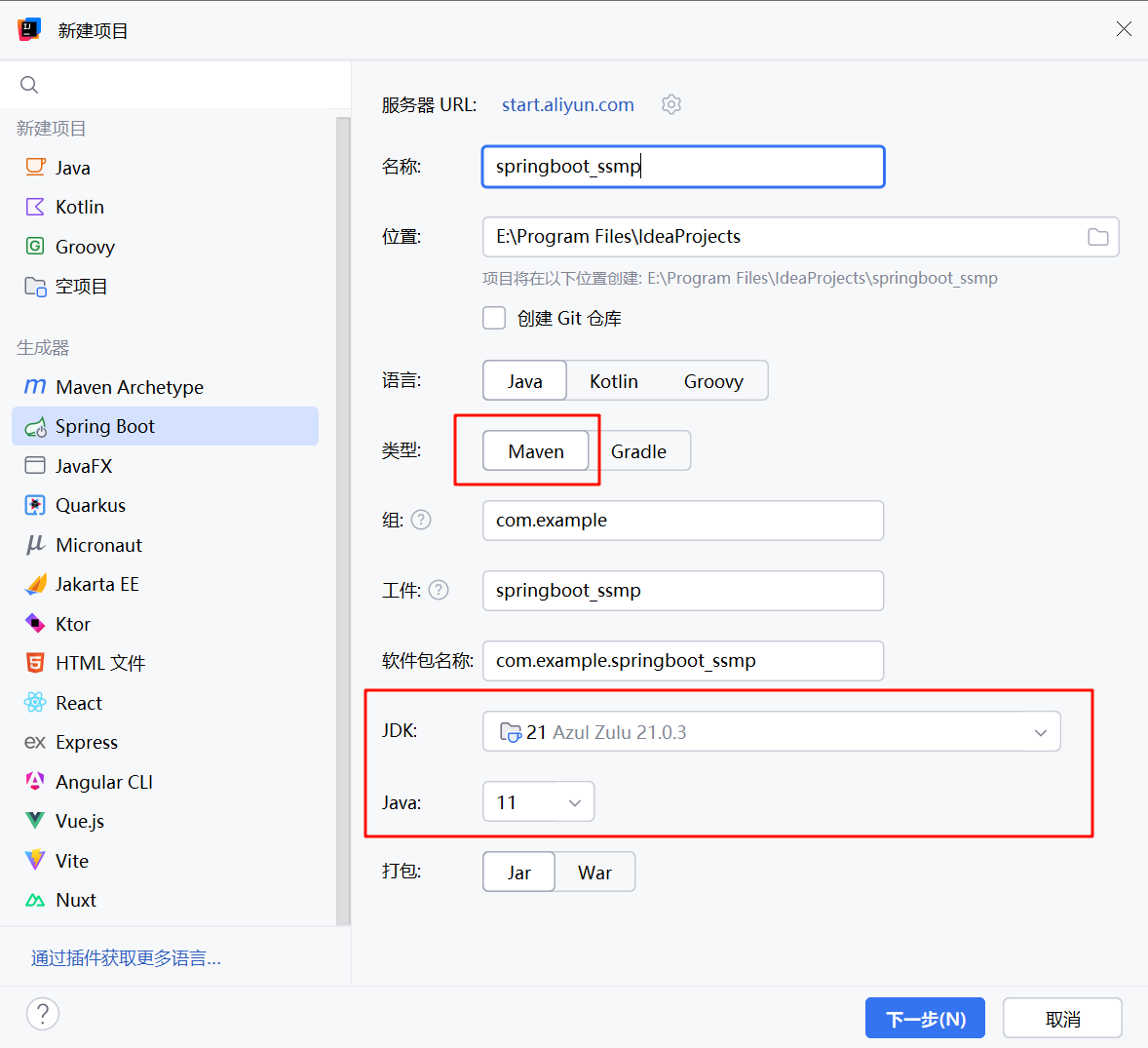Image resolution: width=1148 pixels, height=1048 pixels.
Task: Click the 组 field with com.example
Action: point(683,520)
